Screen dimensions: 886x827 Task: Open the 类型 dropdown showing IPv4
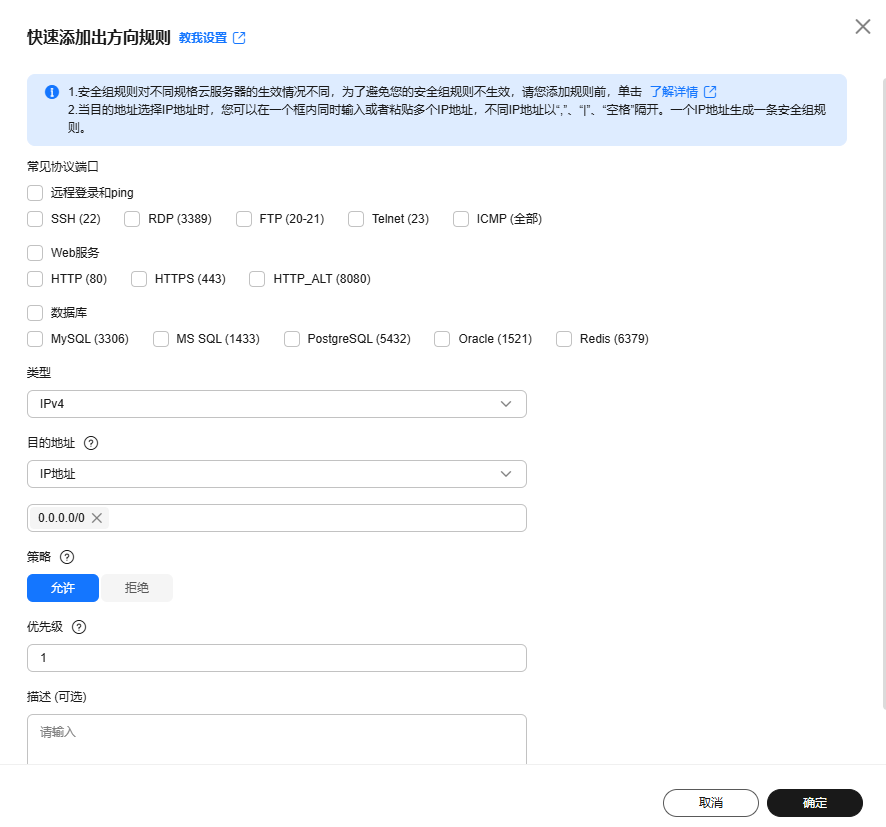tap(276, 404)
